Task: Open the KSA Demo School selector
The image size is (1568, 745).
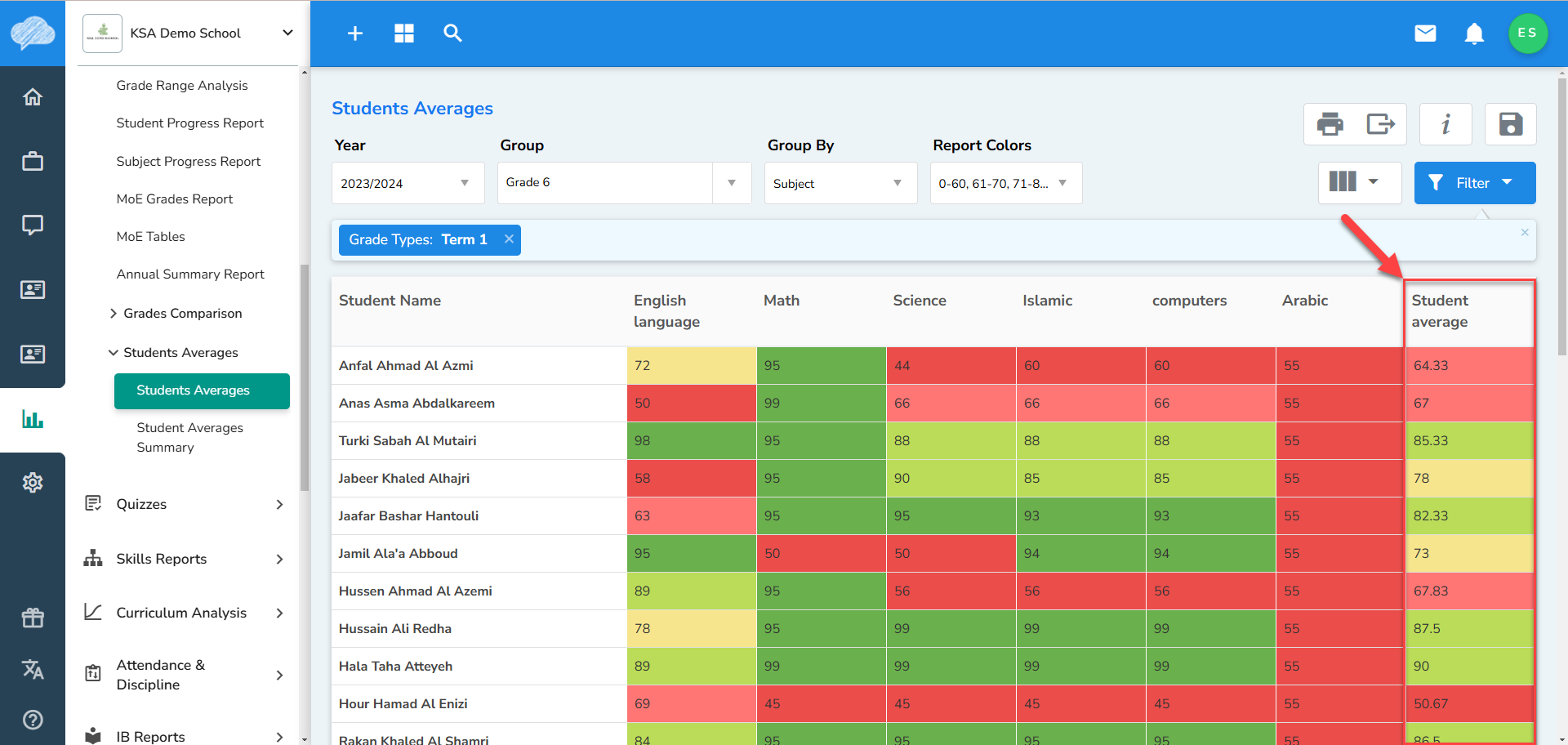Action: coord(188,33)
